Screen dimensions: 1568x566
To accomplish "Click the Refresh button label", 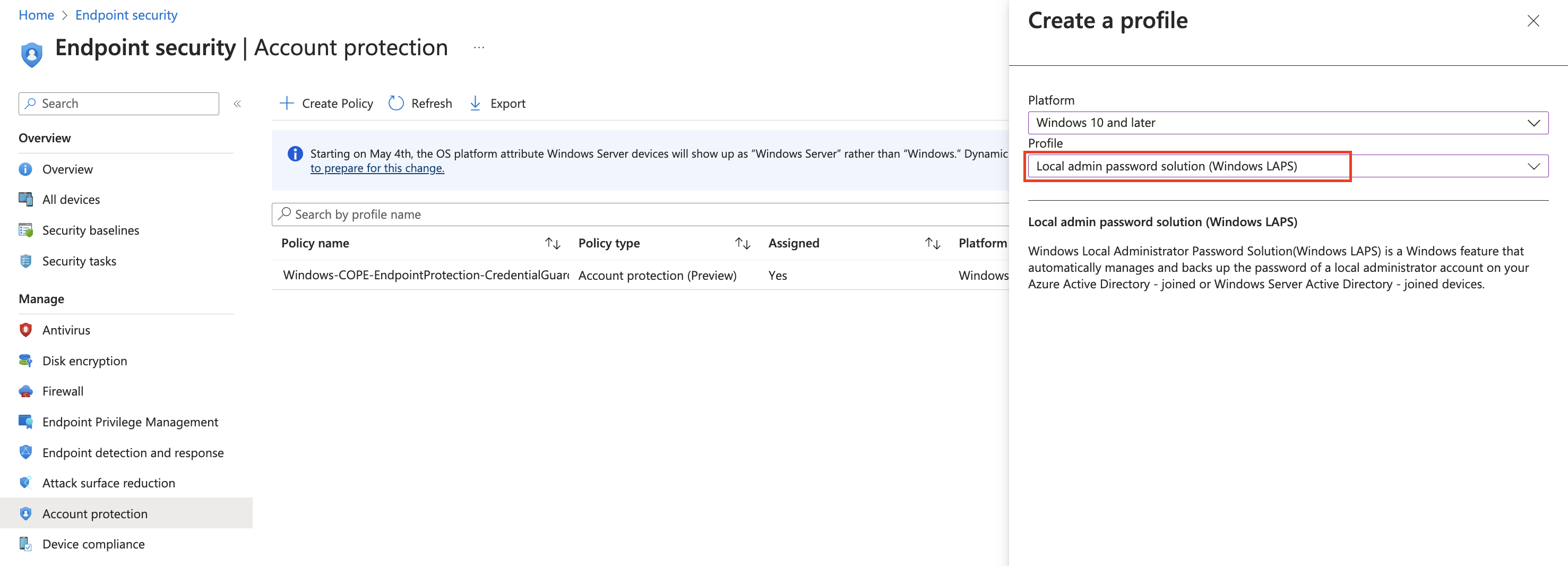I will point(432,104).
